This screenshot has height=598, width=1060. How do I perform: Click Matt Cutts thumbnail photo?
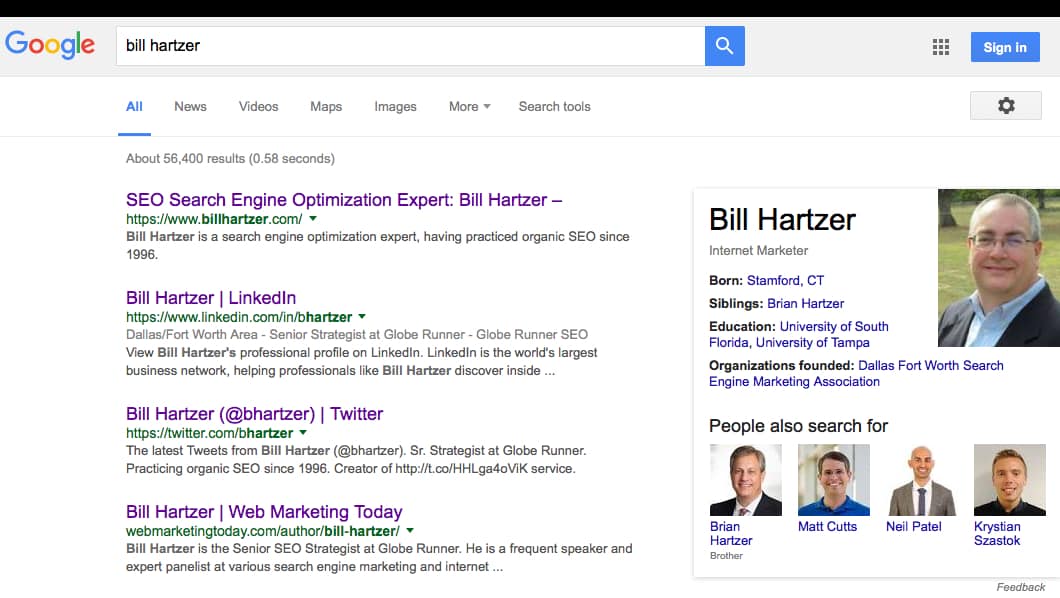834,480
